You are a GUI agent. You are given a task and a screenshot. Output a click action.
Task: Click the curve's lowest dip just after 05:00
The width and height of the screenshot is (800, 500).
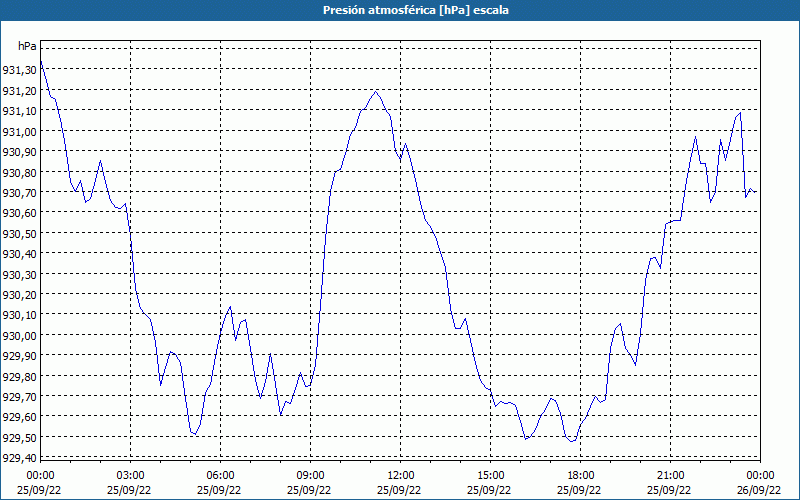pyautogui.click(x=193, y=434)
